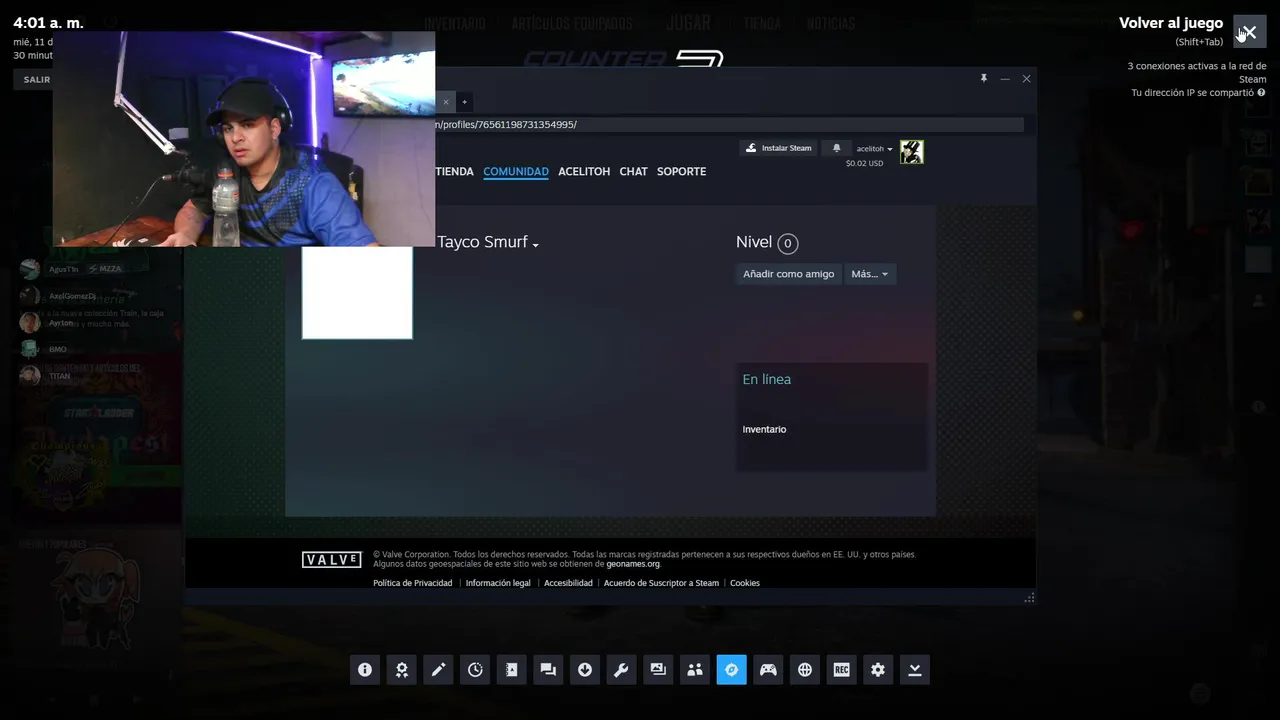The width and height of the screenshot is (1280, 720).
Task: Open Información legal link
Action: 498,583
